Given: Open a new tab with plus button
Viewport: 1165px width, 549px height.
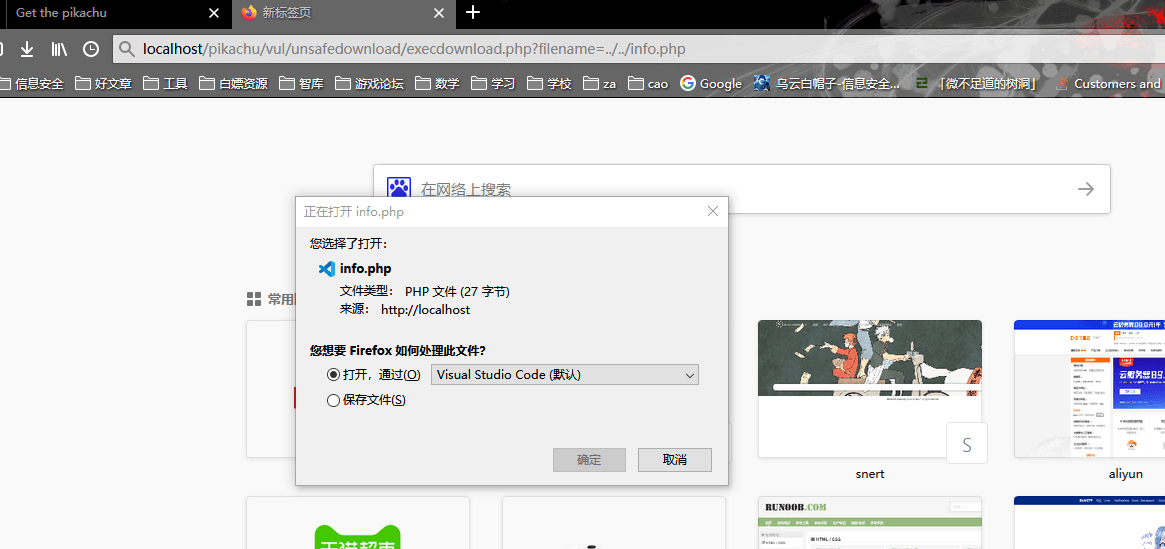Looking at the screenshot, I should (473, 13).
